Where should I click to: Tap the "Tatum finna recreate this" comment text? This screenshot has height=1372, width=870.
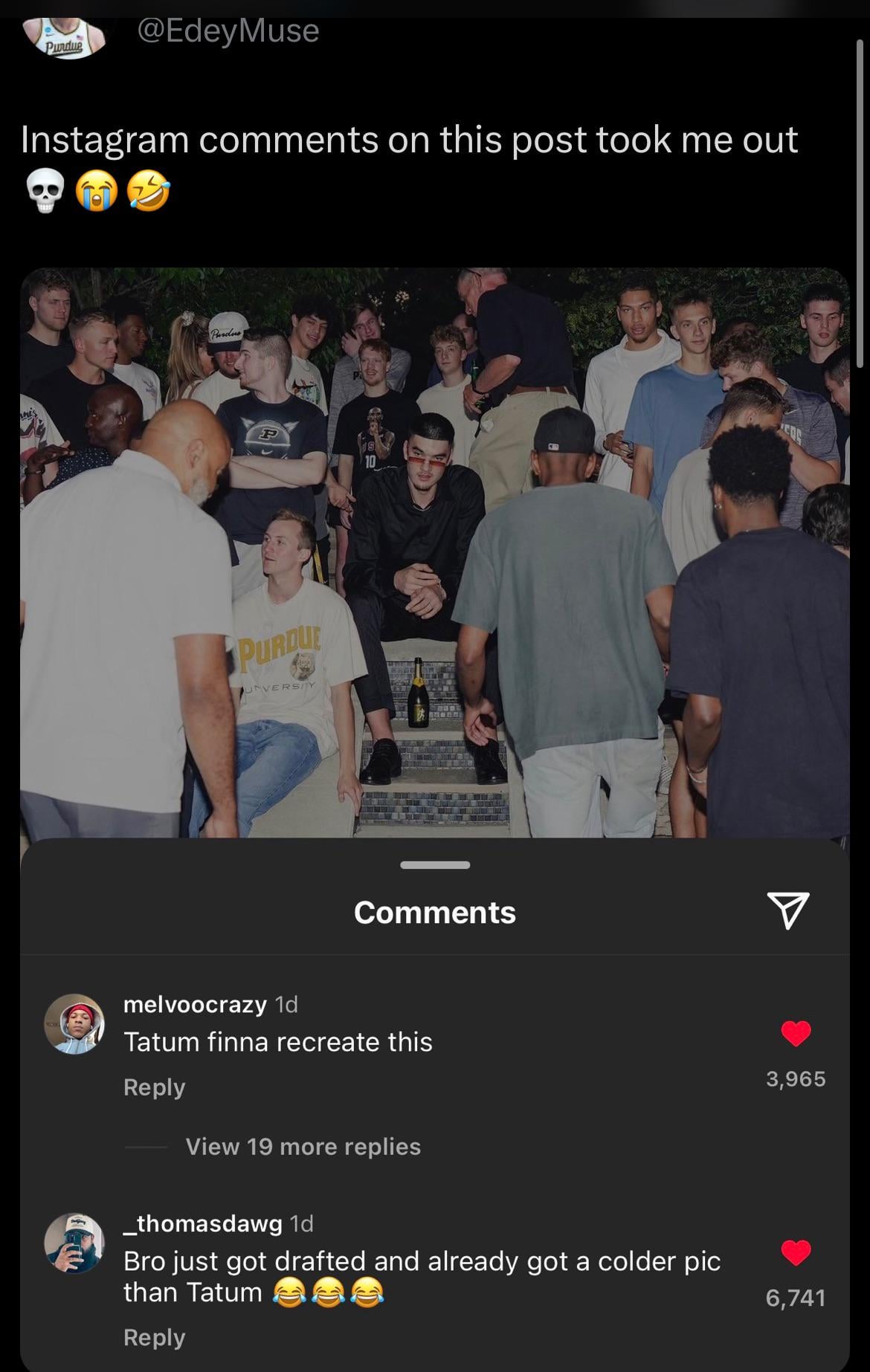278,1042
